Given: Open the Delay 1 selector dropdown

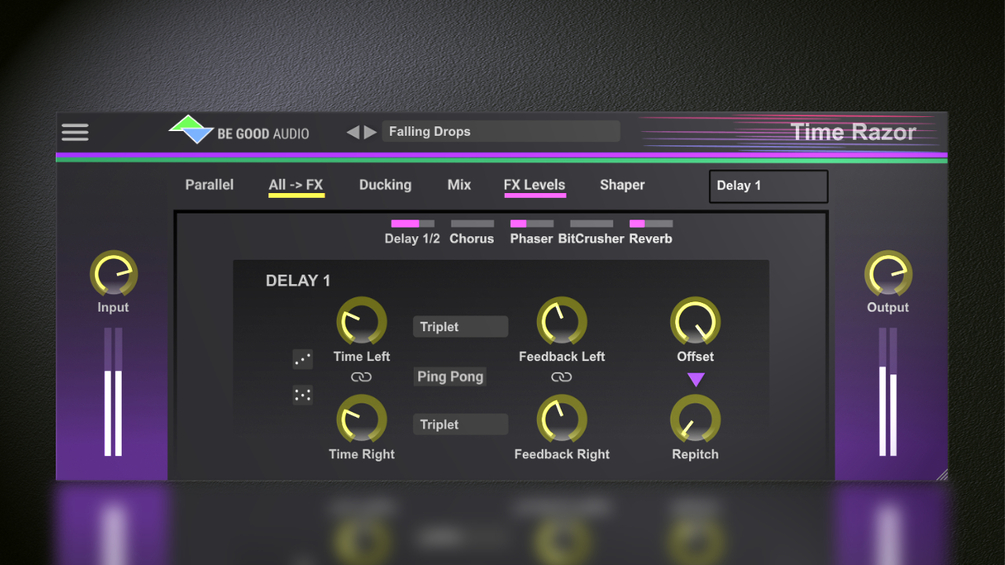Looking at the screenshot, I should [x=768, y=186].
